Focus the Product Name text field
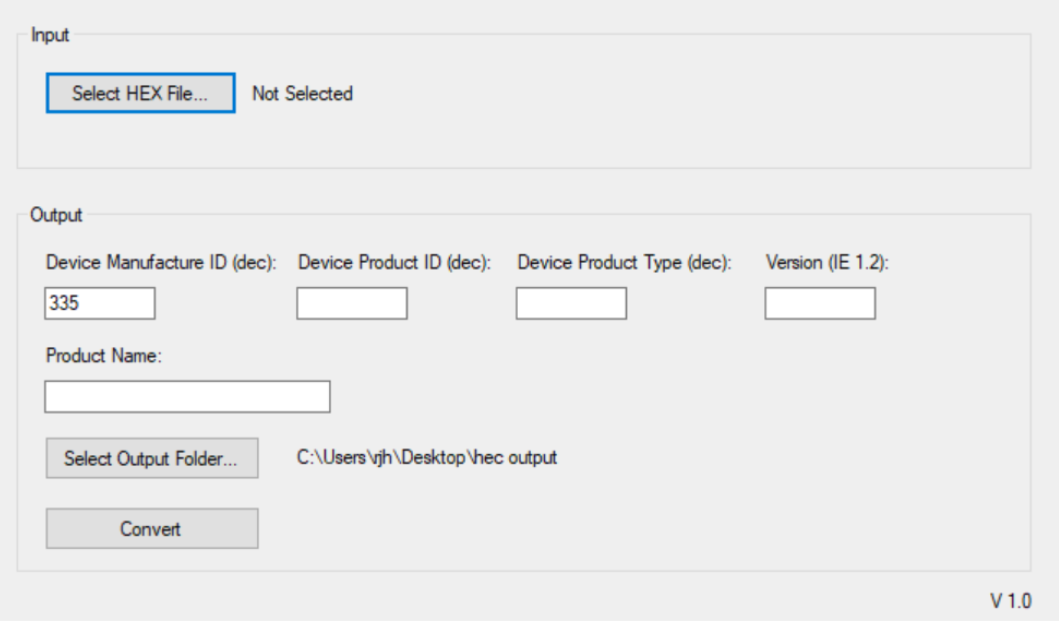 click(187, 397)
